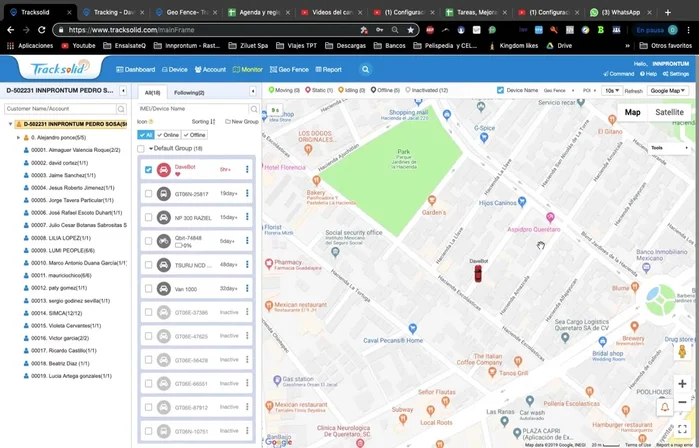The width and height of the screenshot is (699, 448).
Task: Open the 10s refresh interval dropdown
Action: tap(611, 90)
